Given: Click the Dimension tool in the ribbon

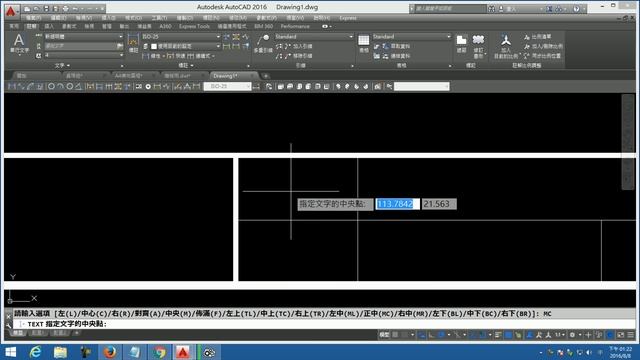Looking at the screenshot, I should pyautogui.click(x=133, y=44).
